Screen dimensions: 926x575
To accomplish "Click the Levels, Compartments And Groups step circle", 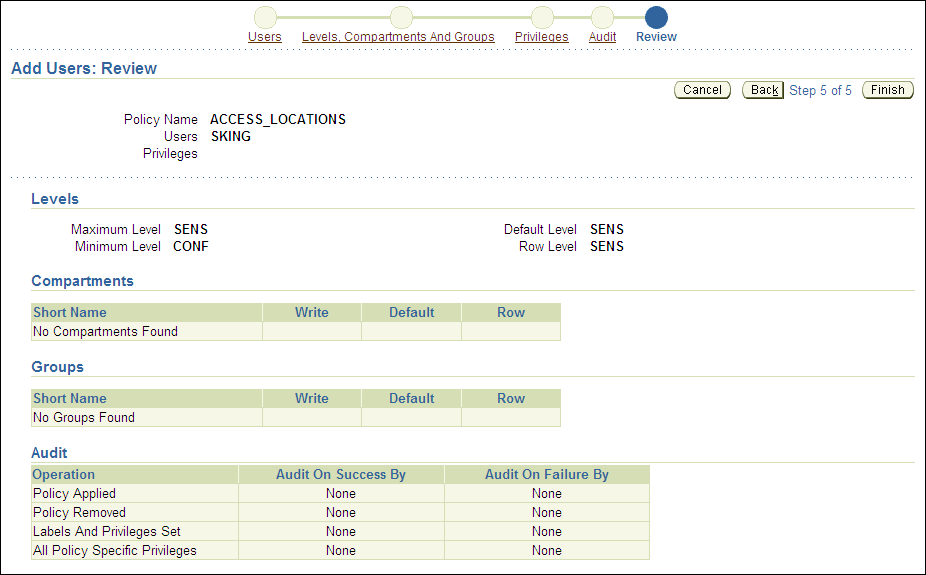I will click(401, 17).
